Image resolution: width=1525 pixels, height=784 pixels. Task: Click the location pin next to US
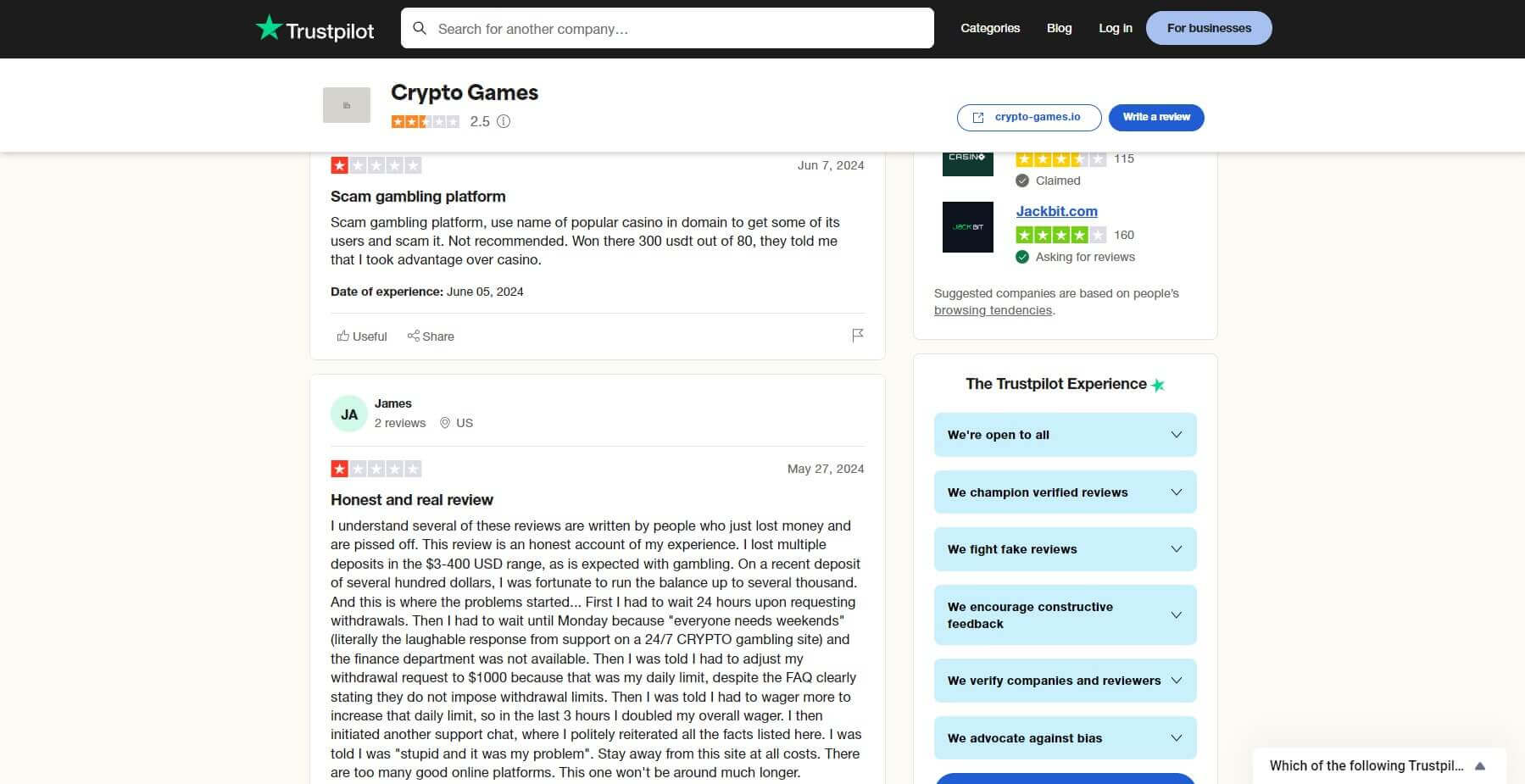(444, 422)
